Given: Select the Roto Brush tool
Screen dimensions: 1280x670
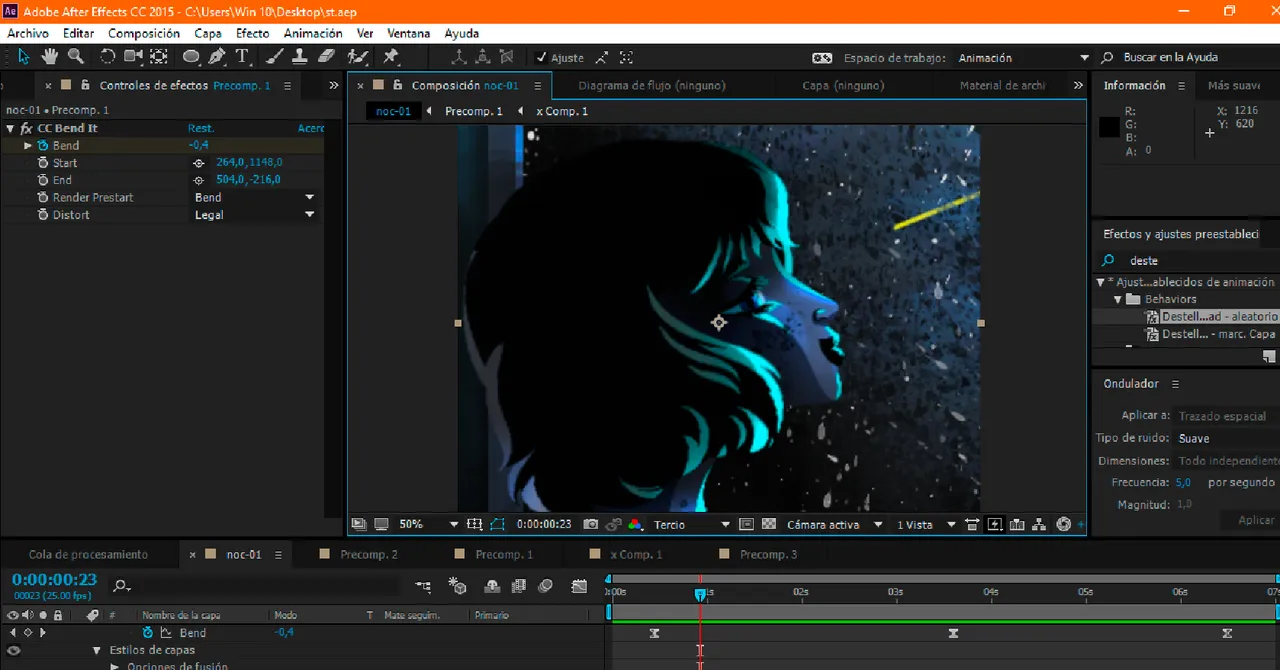Looking at the screenshot, I should click(x=358, y=57).
